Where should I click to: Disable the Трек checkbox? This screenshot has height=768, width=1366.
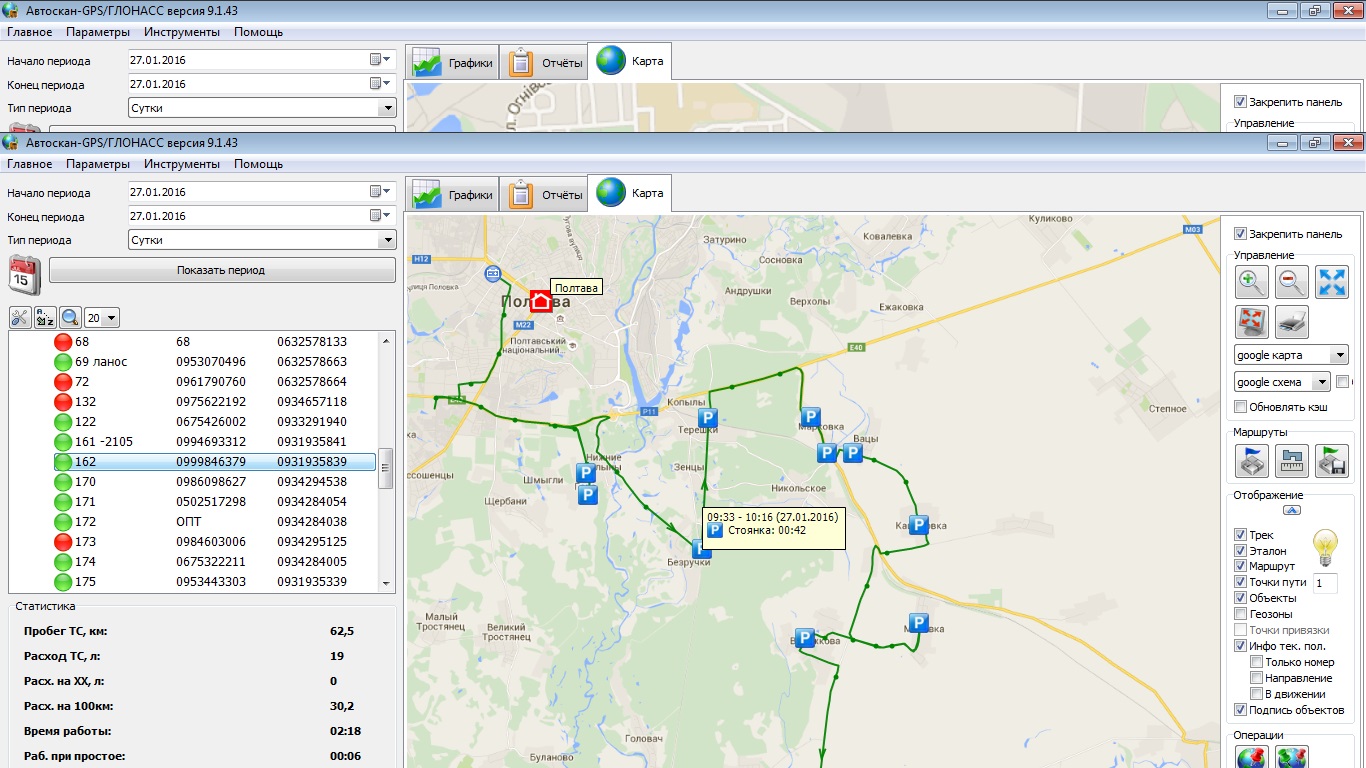click(x=1241, y=535)
